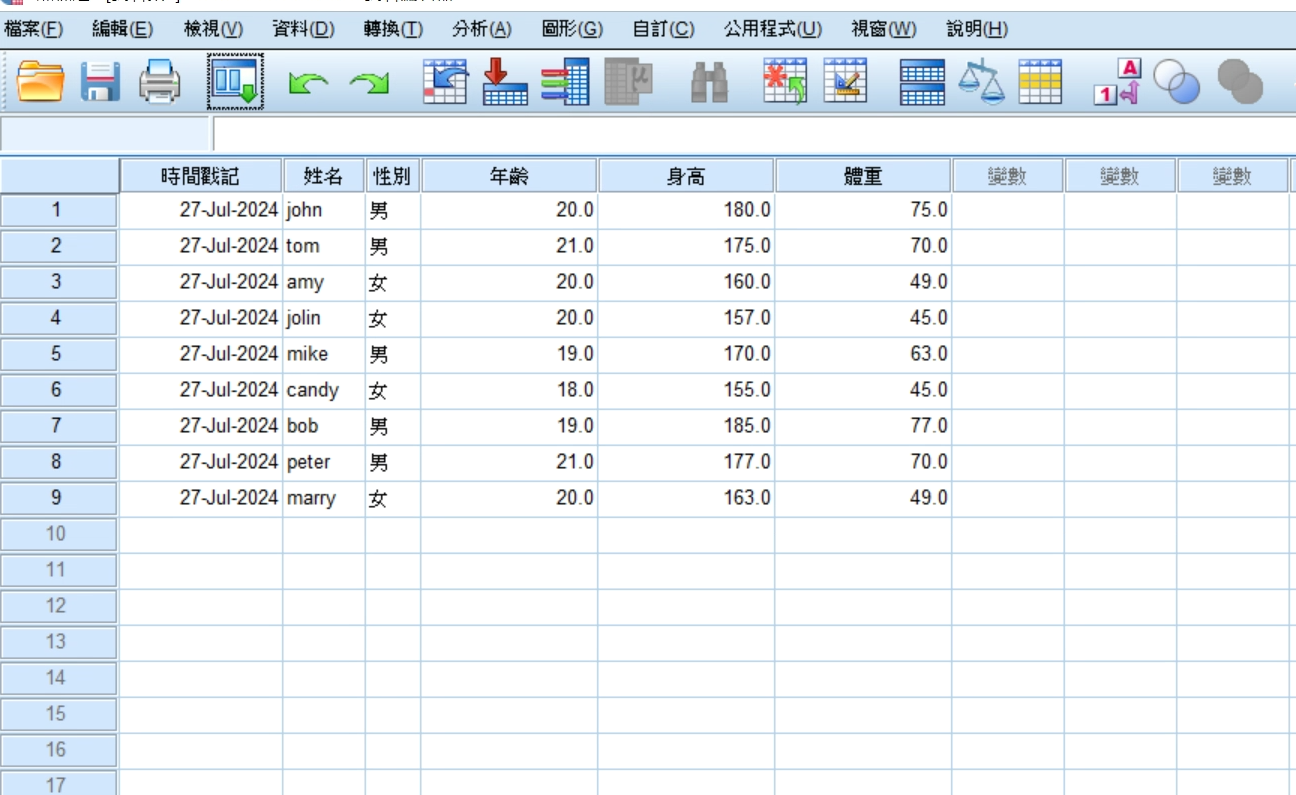Open a data file via folder icon
1296x795 pixels.
tap(41, 81)
